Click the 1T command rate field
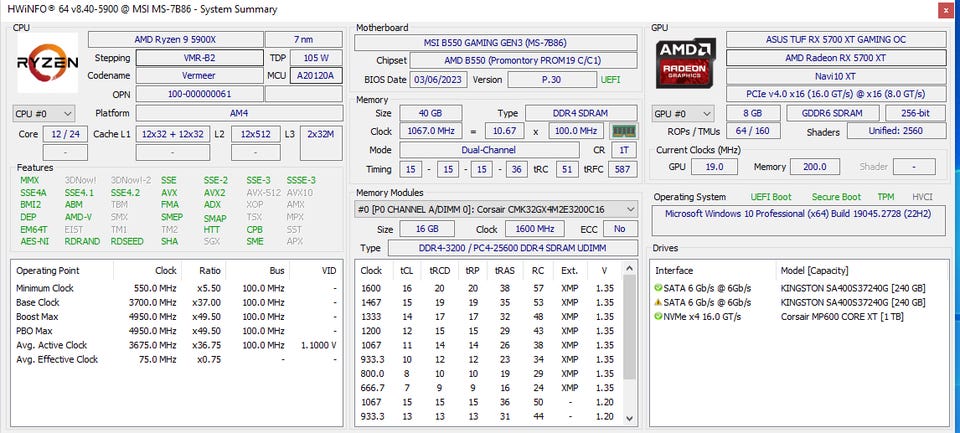Viewport: 960px width, 433px height. coord(623,150)
